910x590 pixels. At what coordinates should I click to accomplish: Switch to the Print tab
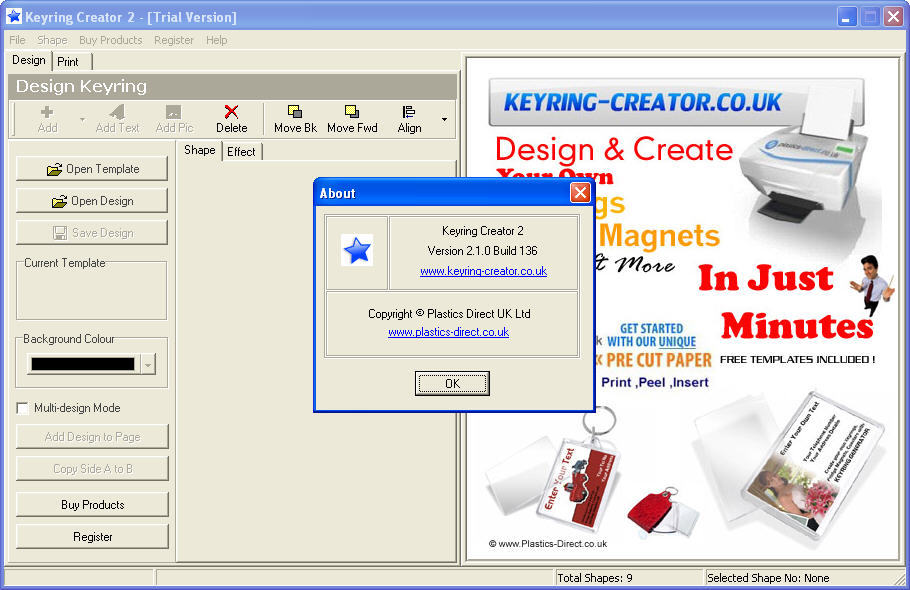pos(69,61)
